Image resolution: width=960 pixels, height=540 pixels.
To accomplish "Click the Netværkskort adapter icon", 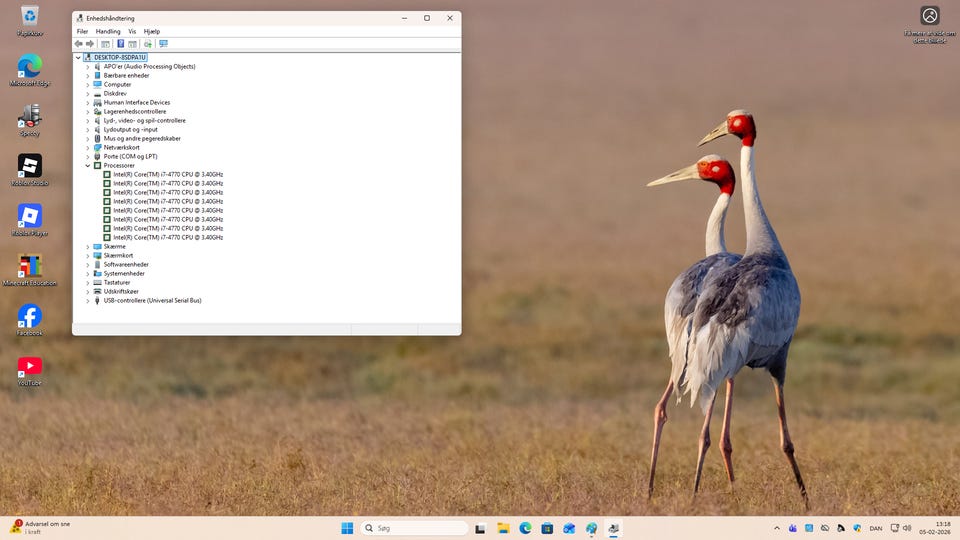I will pos(97,148).
